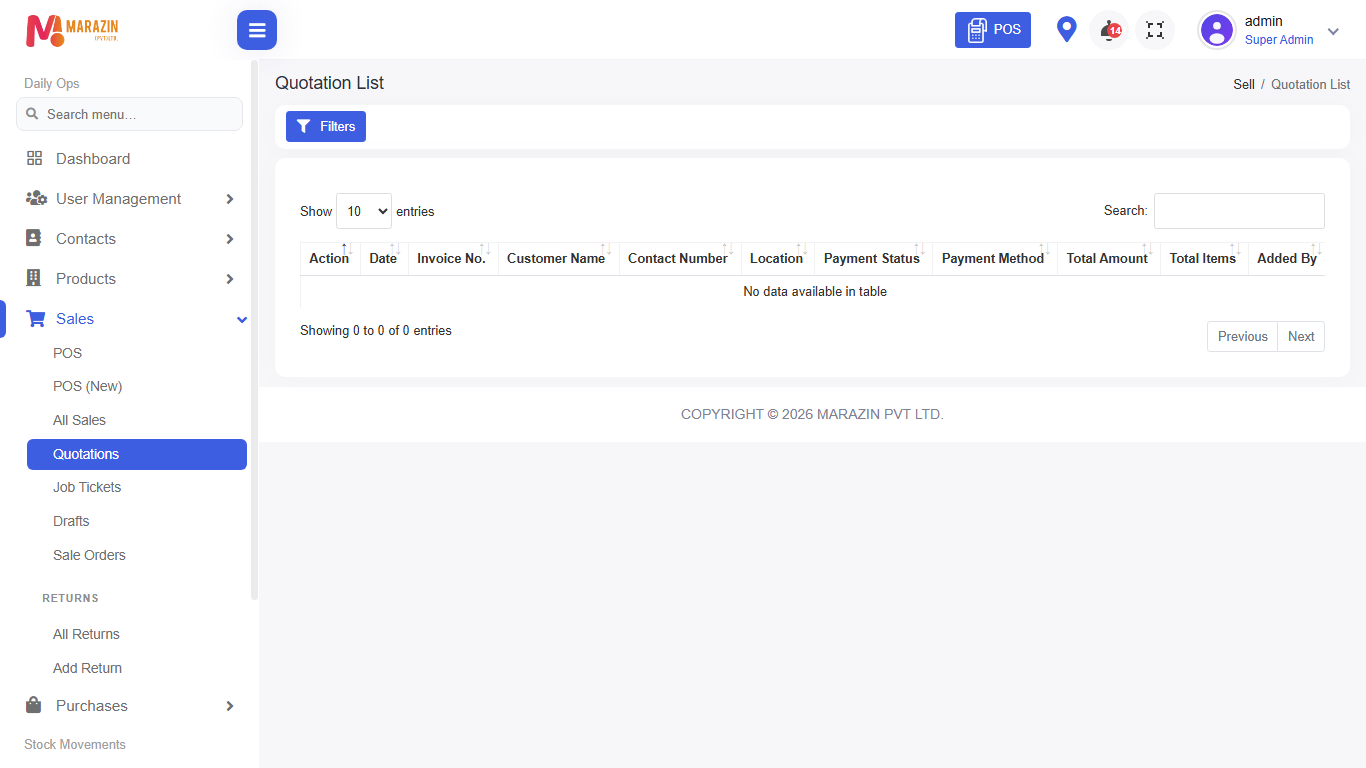Viewport: 1366px width, 768px height.
Task: Sort by Date column header
Action: 384,258
